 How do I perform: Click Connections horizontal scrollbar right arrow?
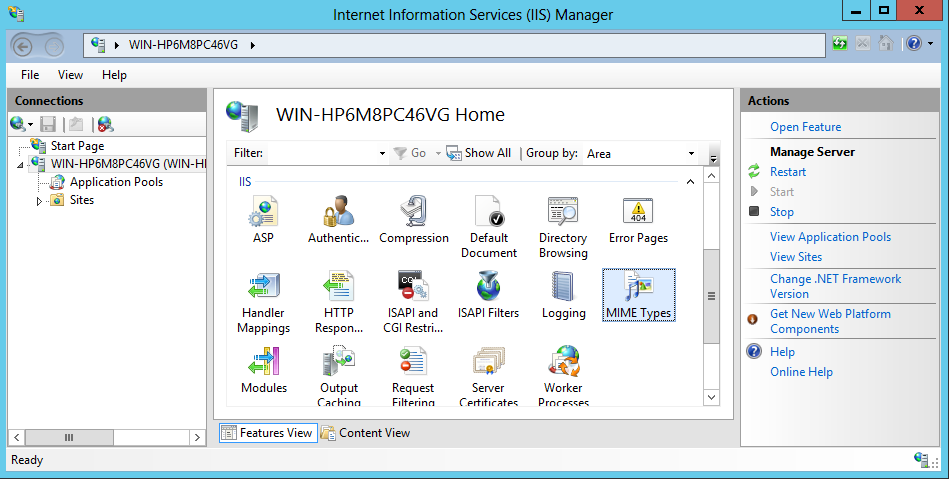[x=197, y=437]
